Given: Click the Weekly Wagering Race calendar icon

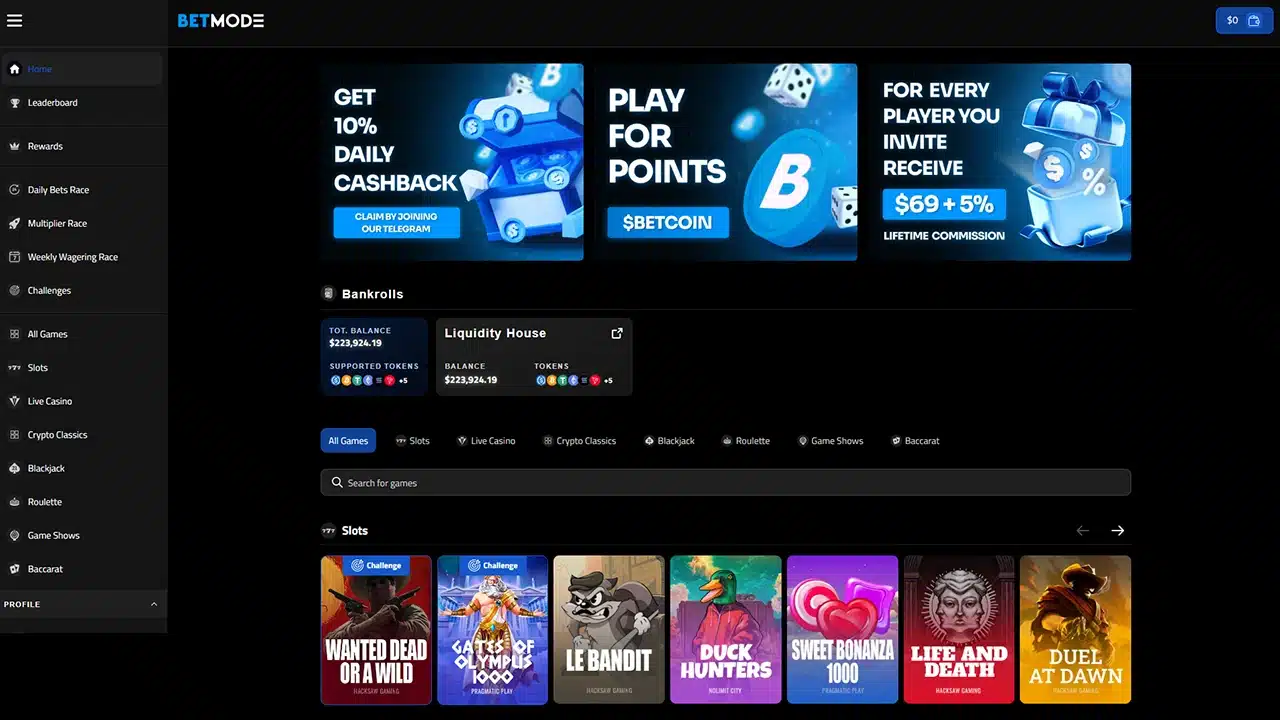Looking at the screenshot, I should click(x=14, y=257).
